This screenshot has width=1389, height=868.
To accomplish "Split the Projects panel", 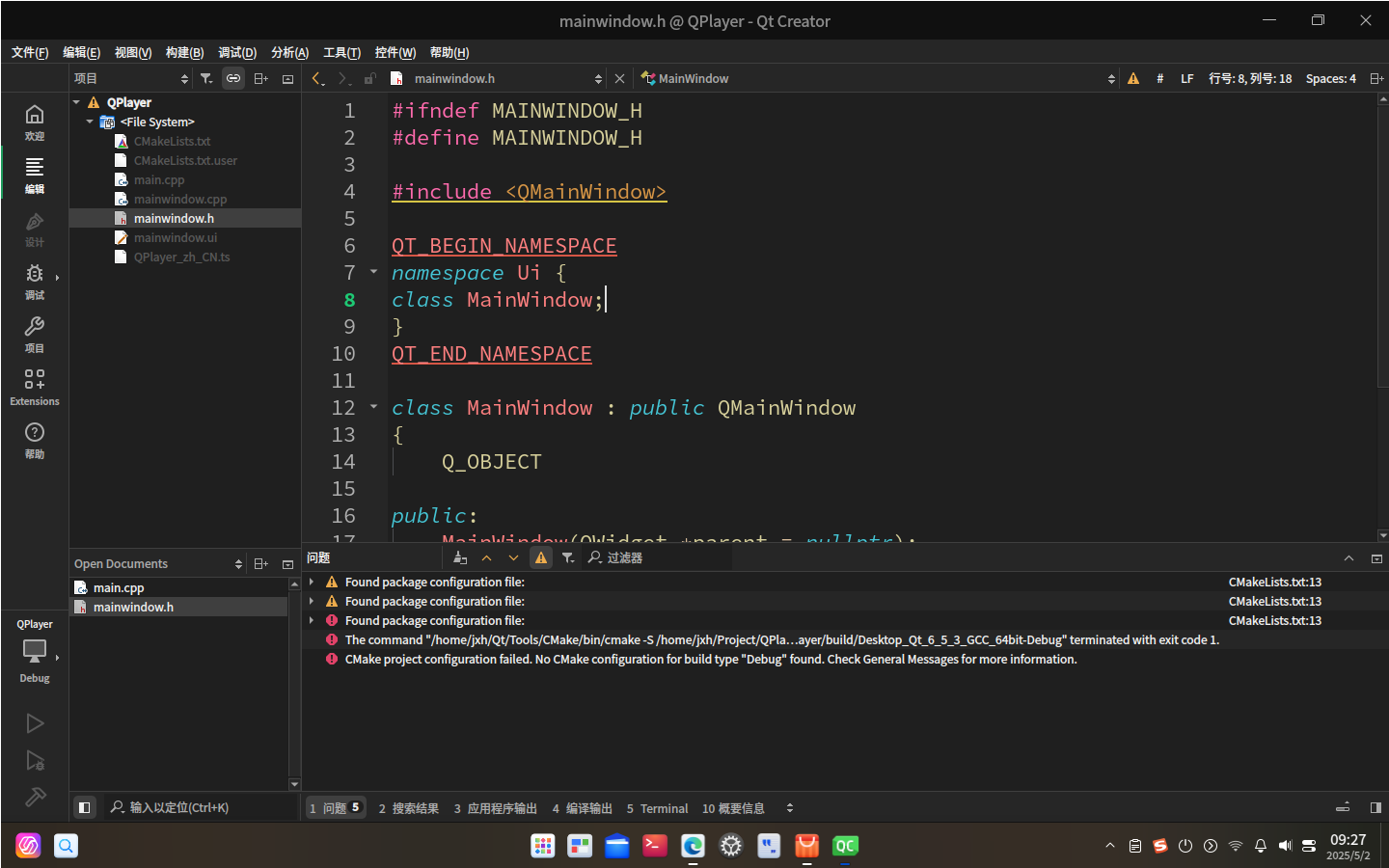I will coord(260,78).
